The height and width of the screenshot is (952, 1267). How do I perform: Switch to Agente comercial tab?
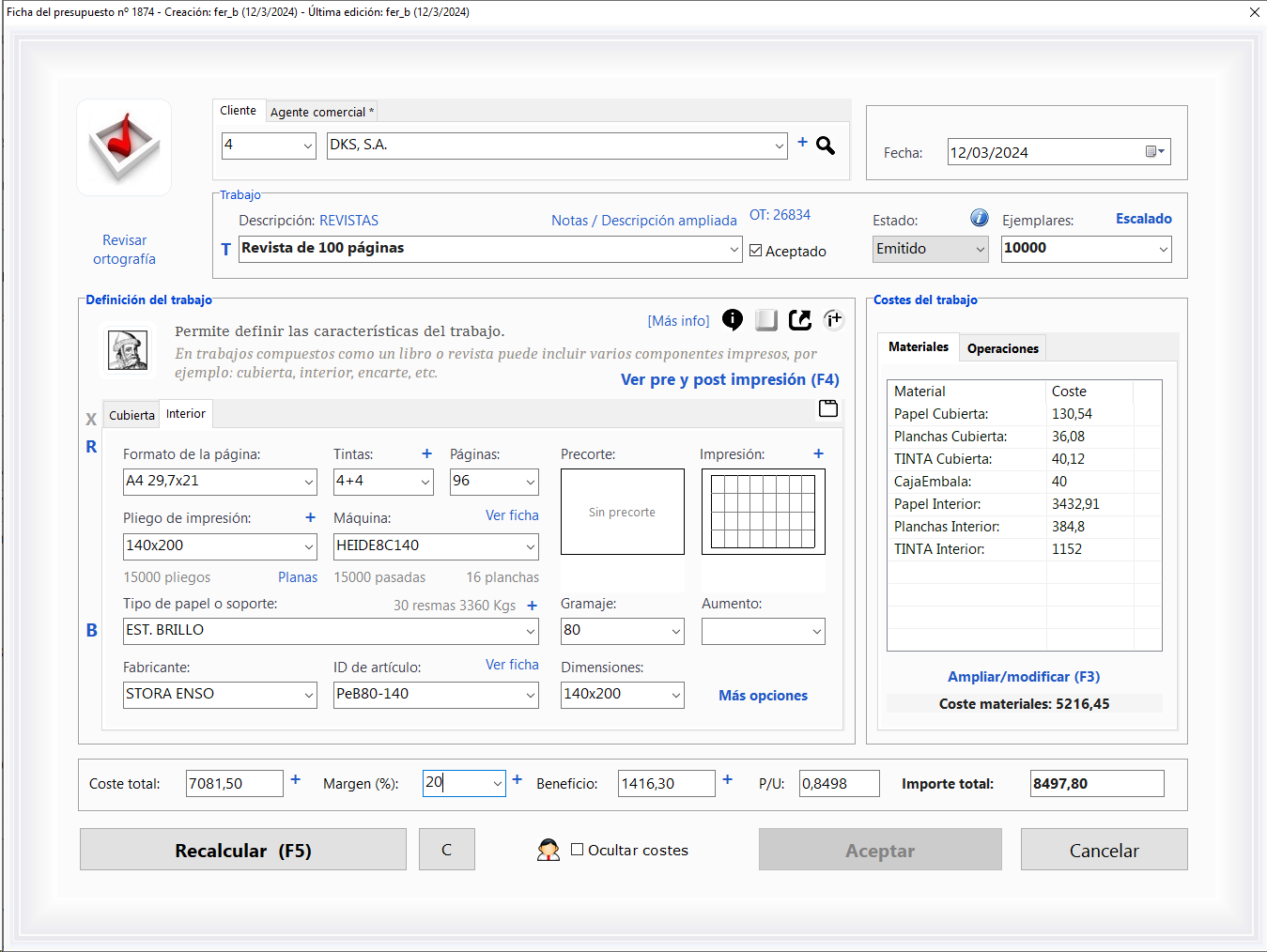coord(322,113)
